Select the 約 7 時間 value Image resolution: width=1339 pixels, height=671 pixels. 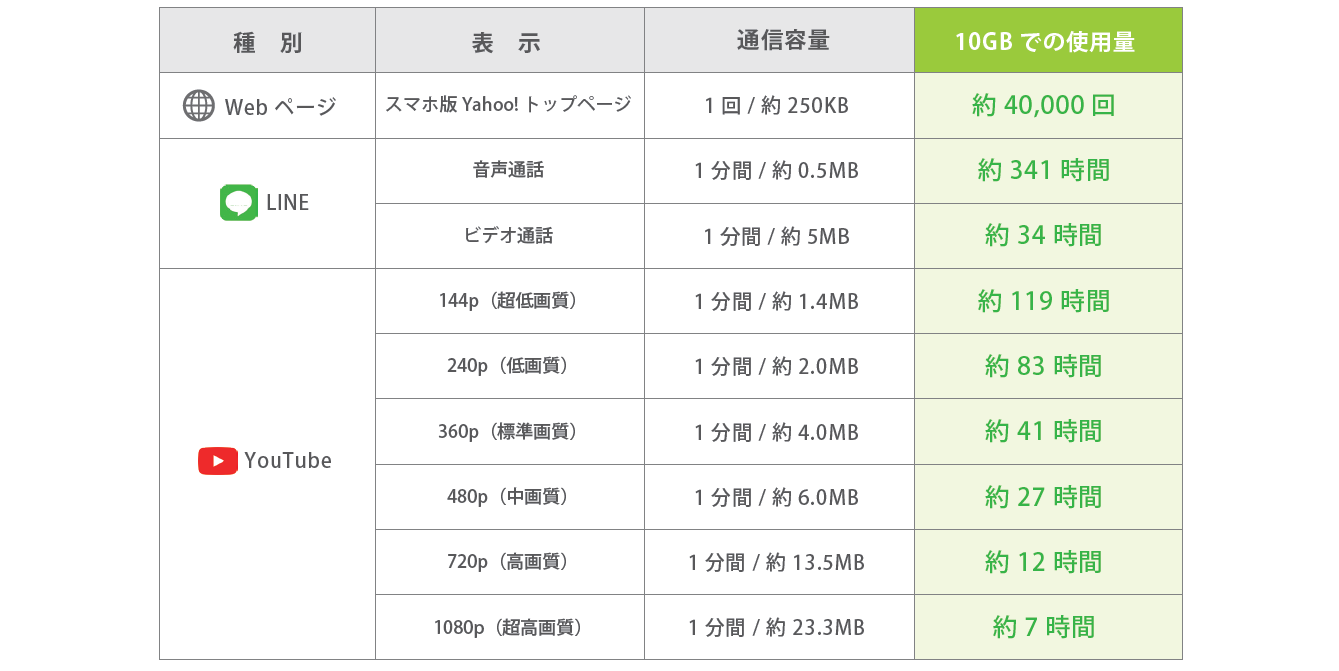(x=1044, y=628)
